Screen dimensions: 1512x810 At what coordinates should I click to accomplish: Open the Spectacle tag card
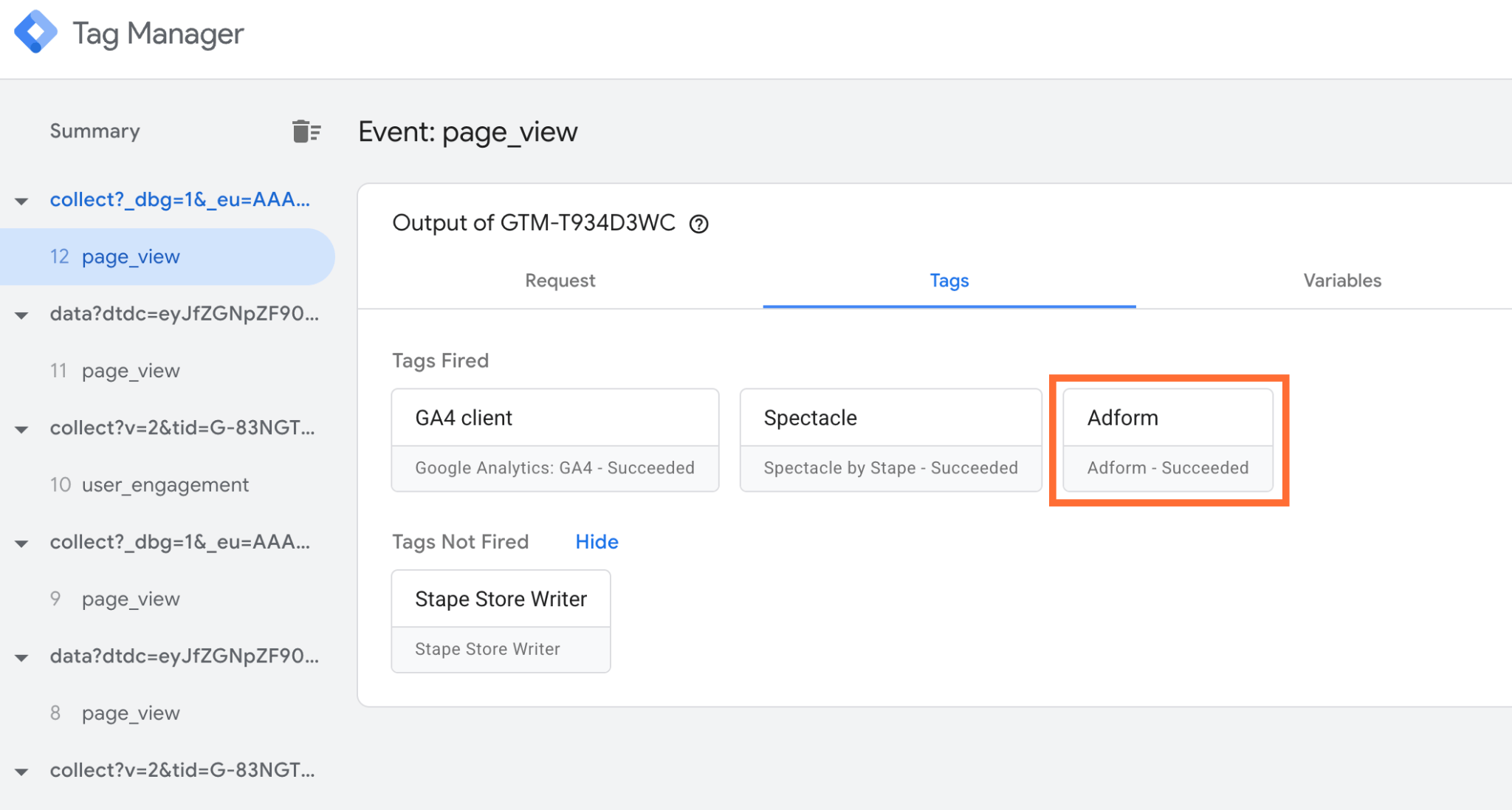click(x=890, y=440)
